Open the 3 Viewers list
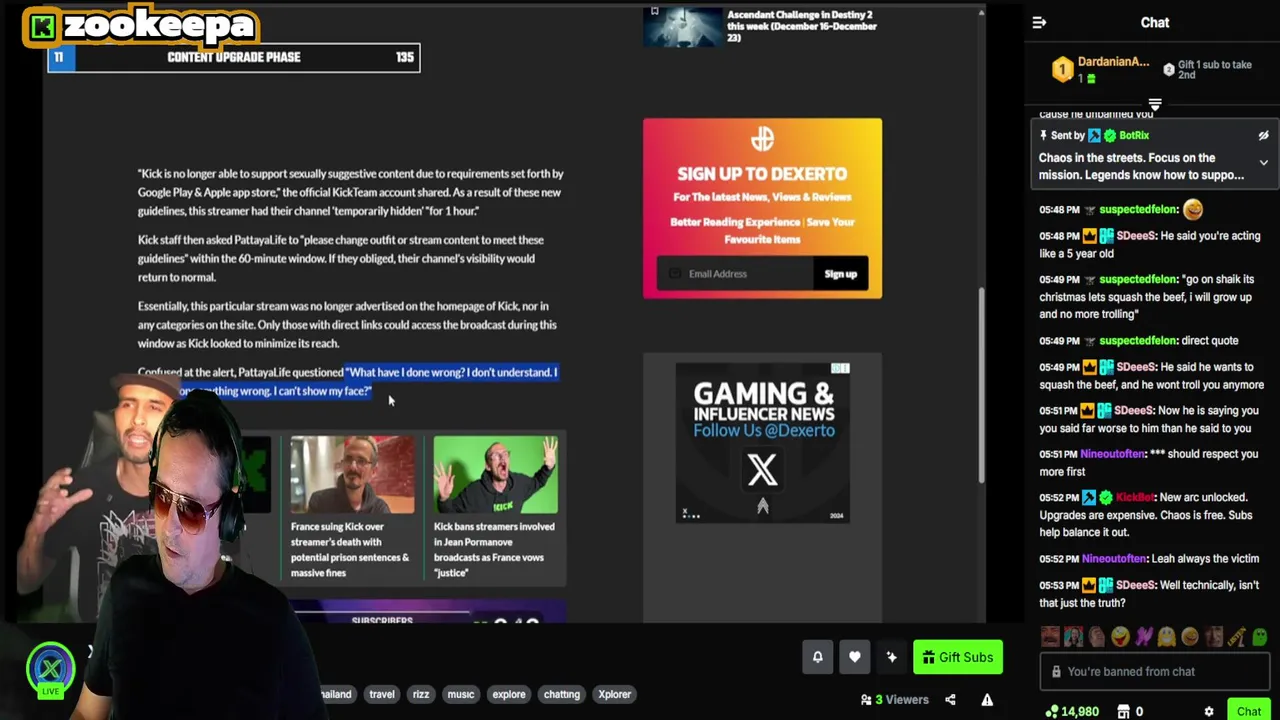 tap(895, 699)
